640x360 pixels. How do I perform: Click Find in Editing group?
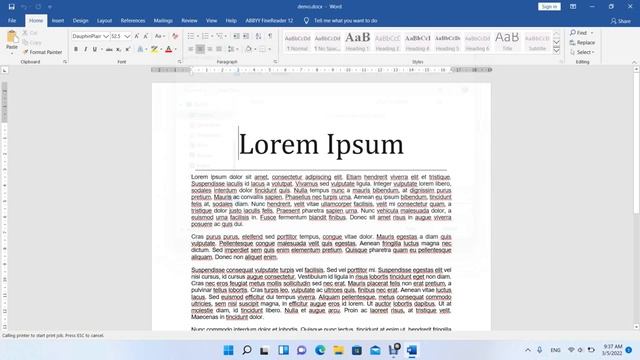[x=579, y=33]
